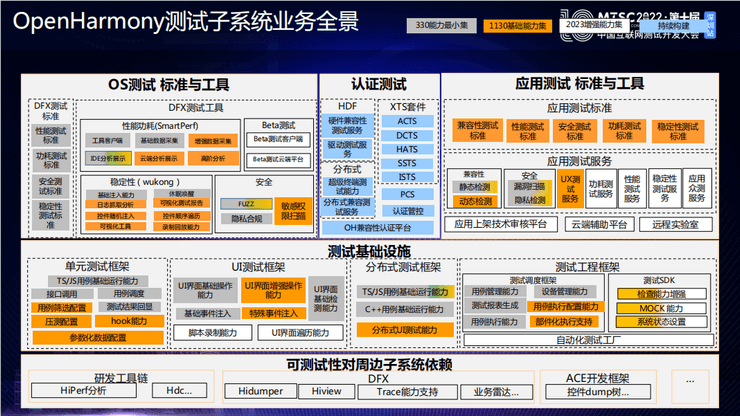Select the 'Beta测试客户端' box
The height and width of the screenshot is (416, 740).
tap(278, 139)
